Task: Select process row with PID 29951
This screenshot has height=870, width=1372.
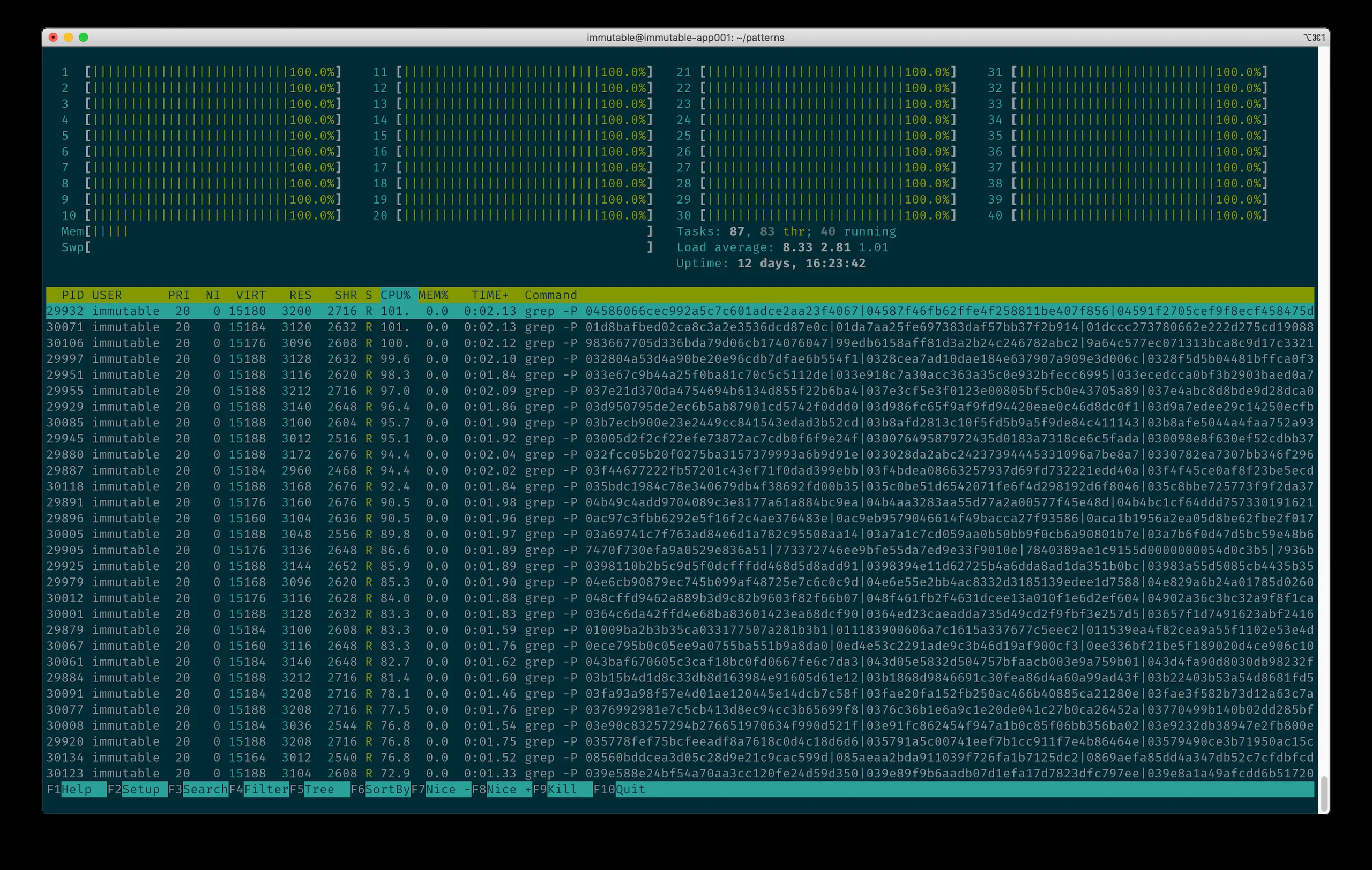Action: (680, 374)
